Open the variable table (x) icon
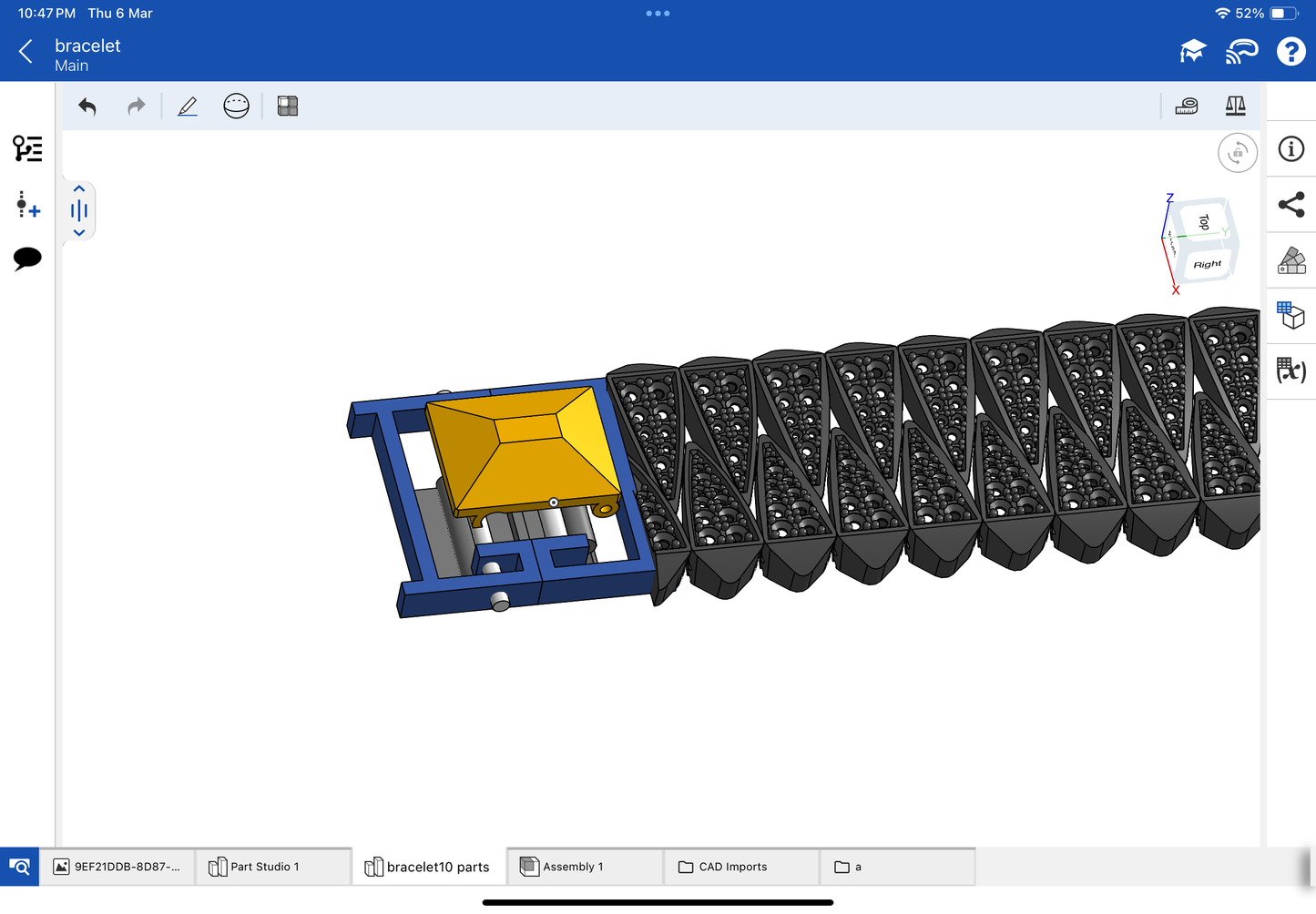The height and width of the screenshot is (914, 1316). (1290, 371)
